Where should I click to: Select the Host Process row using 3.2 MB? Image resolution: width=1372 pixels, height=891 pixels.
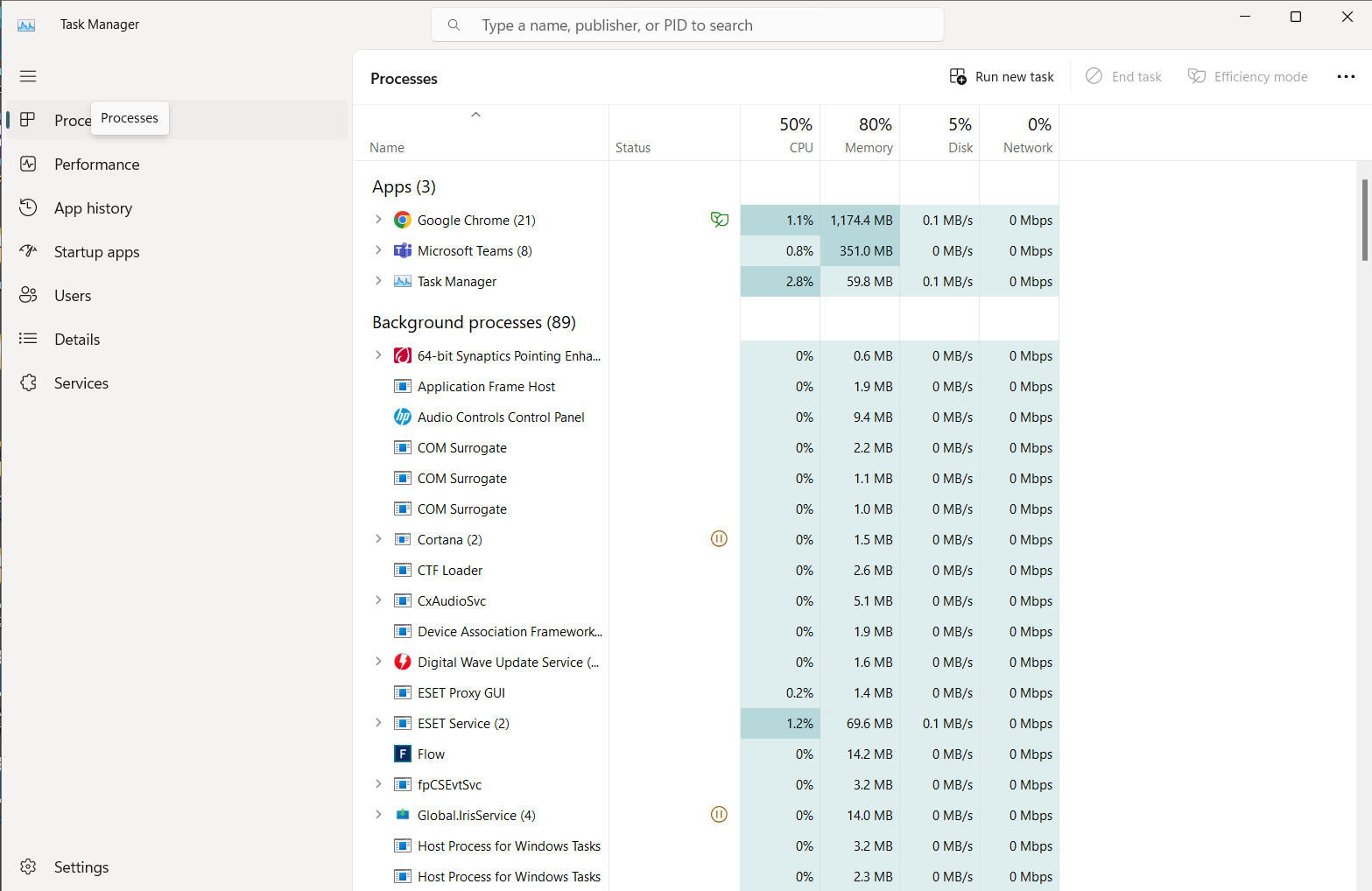tap(707, 845)
